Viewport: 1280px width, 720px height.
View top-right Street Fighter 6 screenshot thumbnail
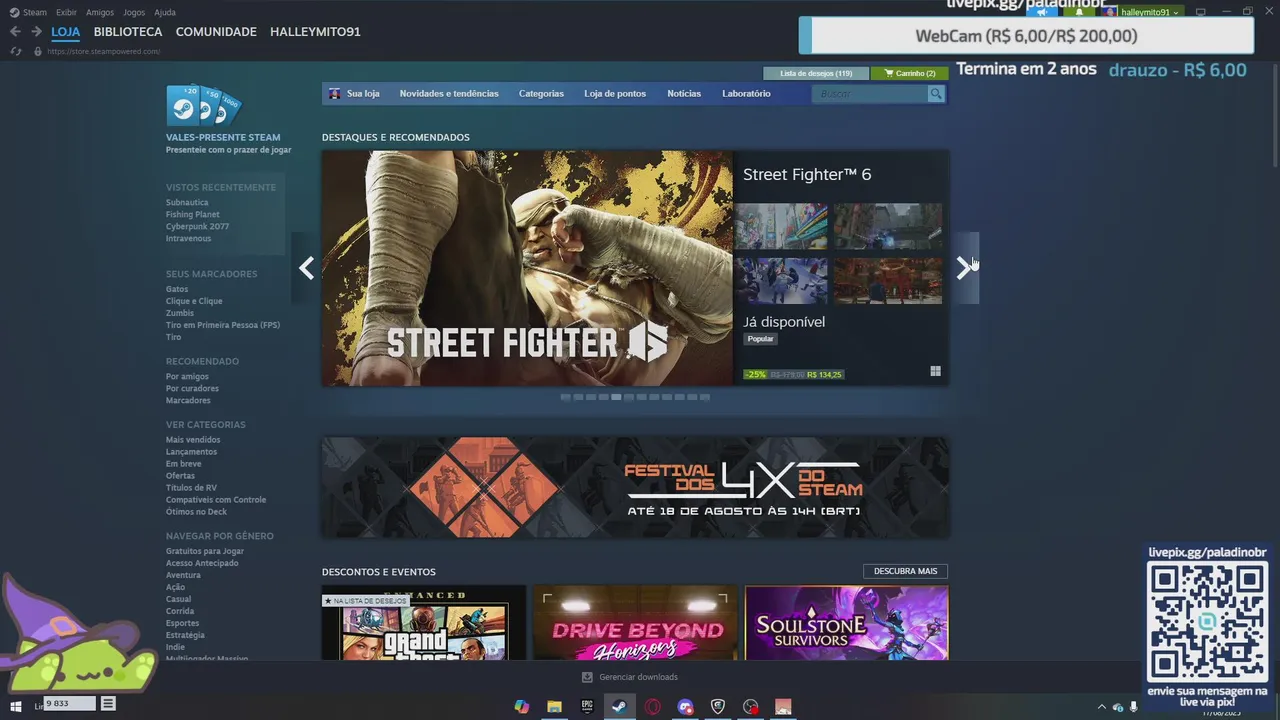click(x=888, y=226)
